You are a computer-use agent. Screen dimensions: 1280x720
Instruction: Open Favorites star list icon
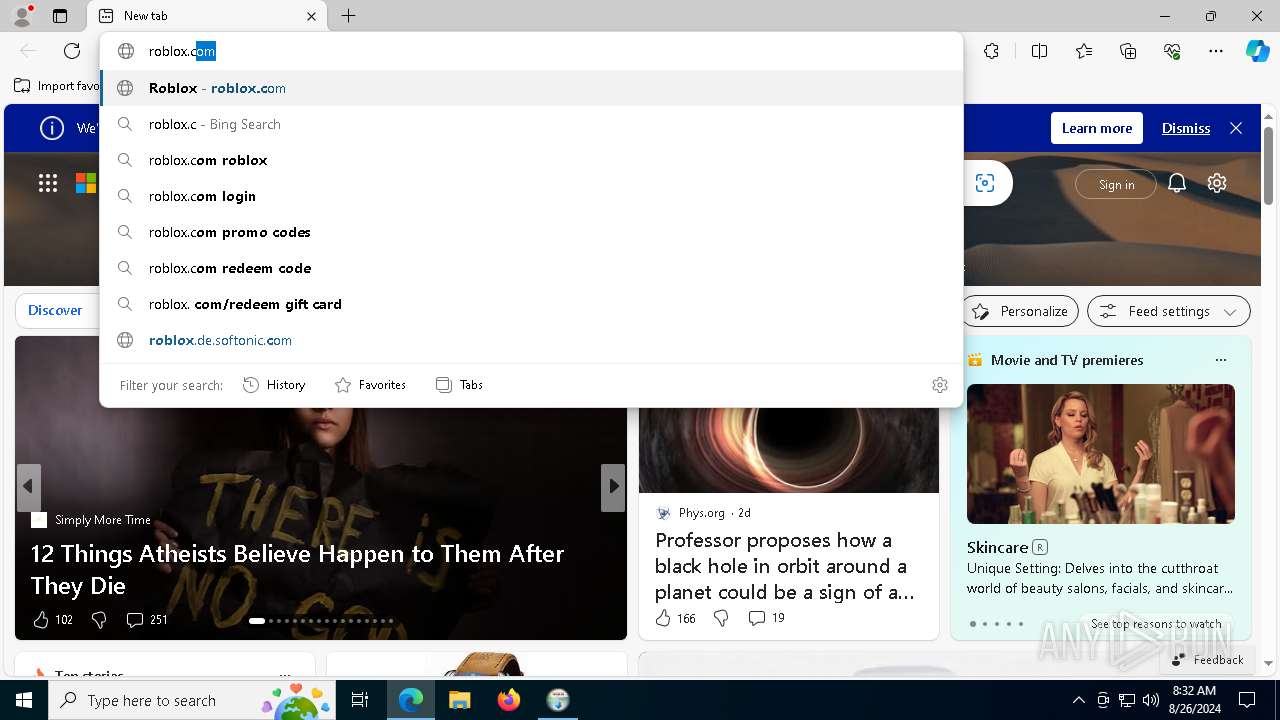[x=1084, y=51]
